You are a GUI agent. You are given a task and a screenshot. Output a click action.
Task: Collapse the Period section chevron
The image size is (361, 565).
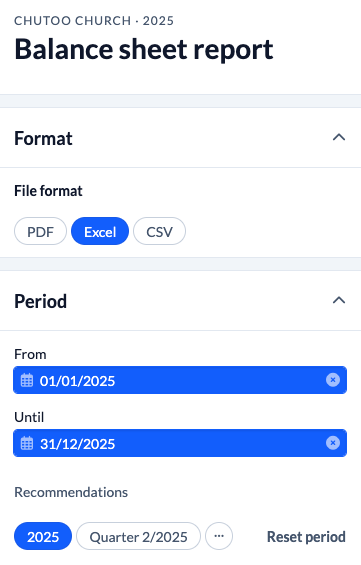click(x=339, y=300)
